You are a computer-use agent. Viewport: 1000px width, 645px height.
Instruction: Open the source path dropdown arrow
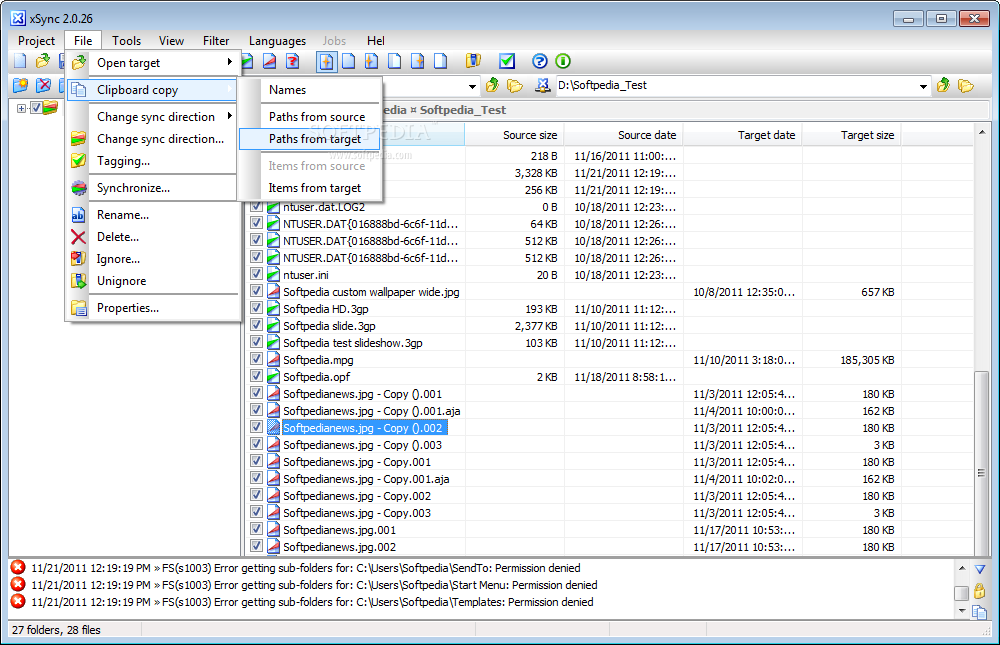tap(472, 86)
